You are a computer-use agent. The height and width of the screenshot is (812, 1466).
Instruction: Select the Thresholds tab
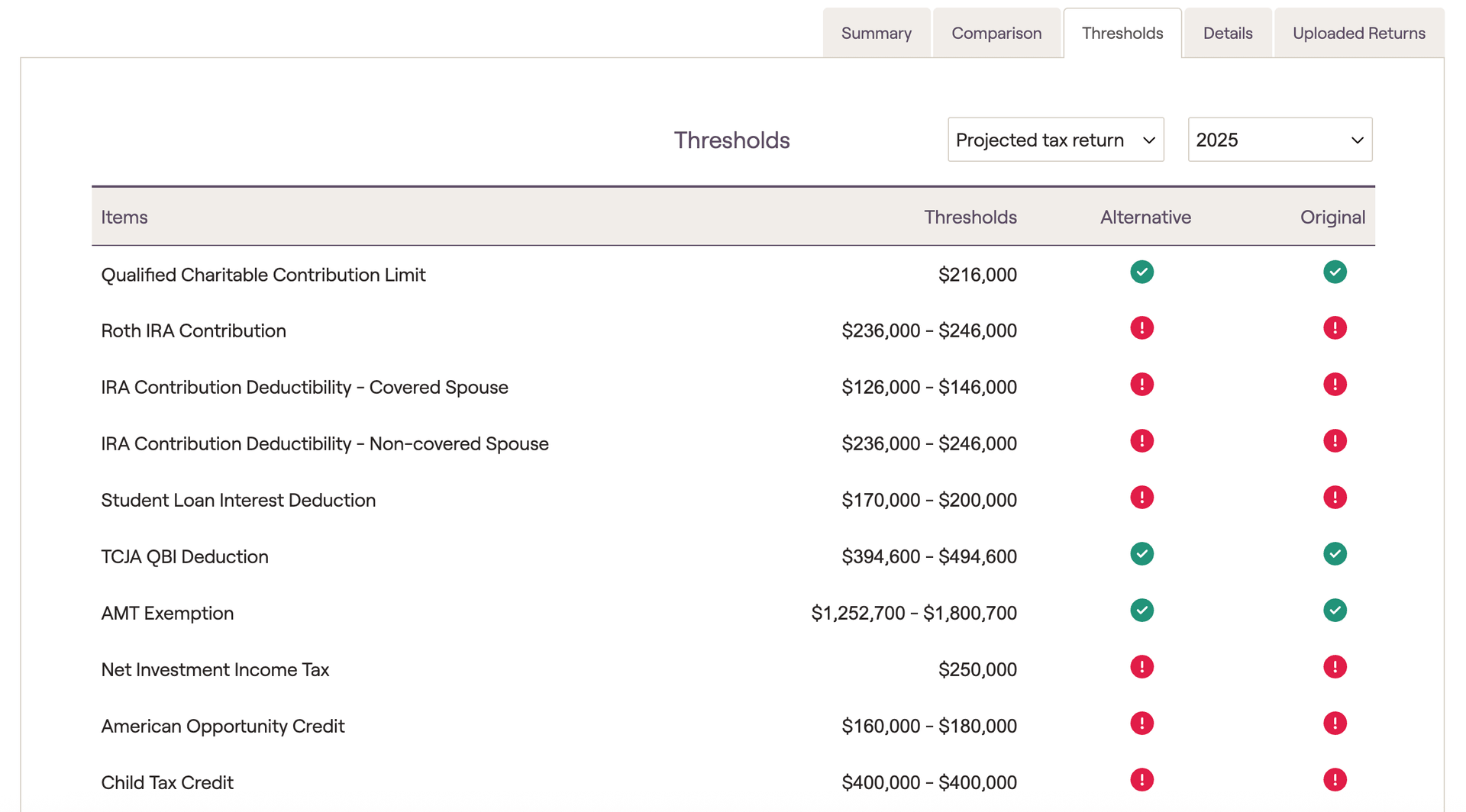coord(1122,34)
